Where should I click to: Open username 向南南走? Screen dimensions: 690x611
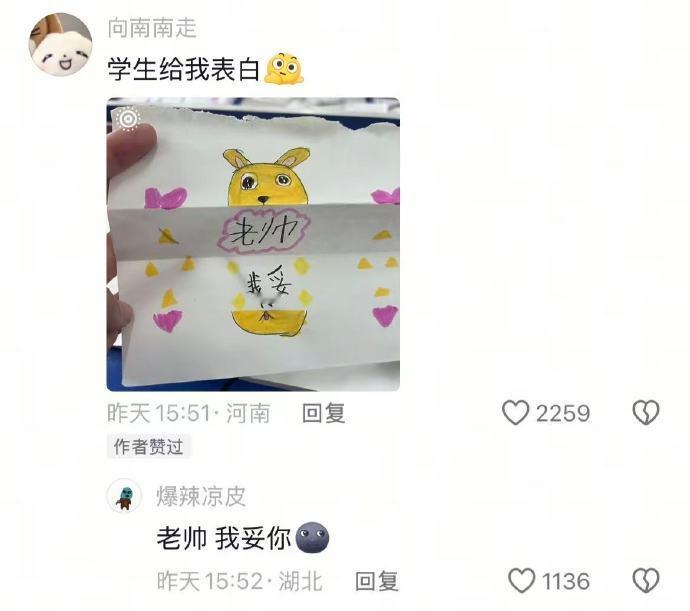click(152, 28)
